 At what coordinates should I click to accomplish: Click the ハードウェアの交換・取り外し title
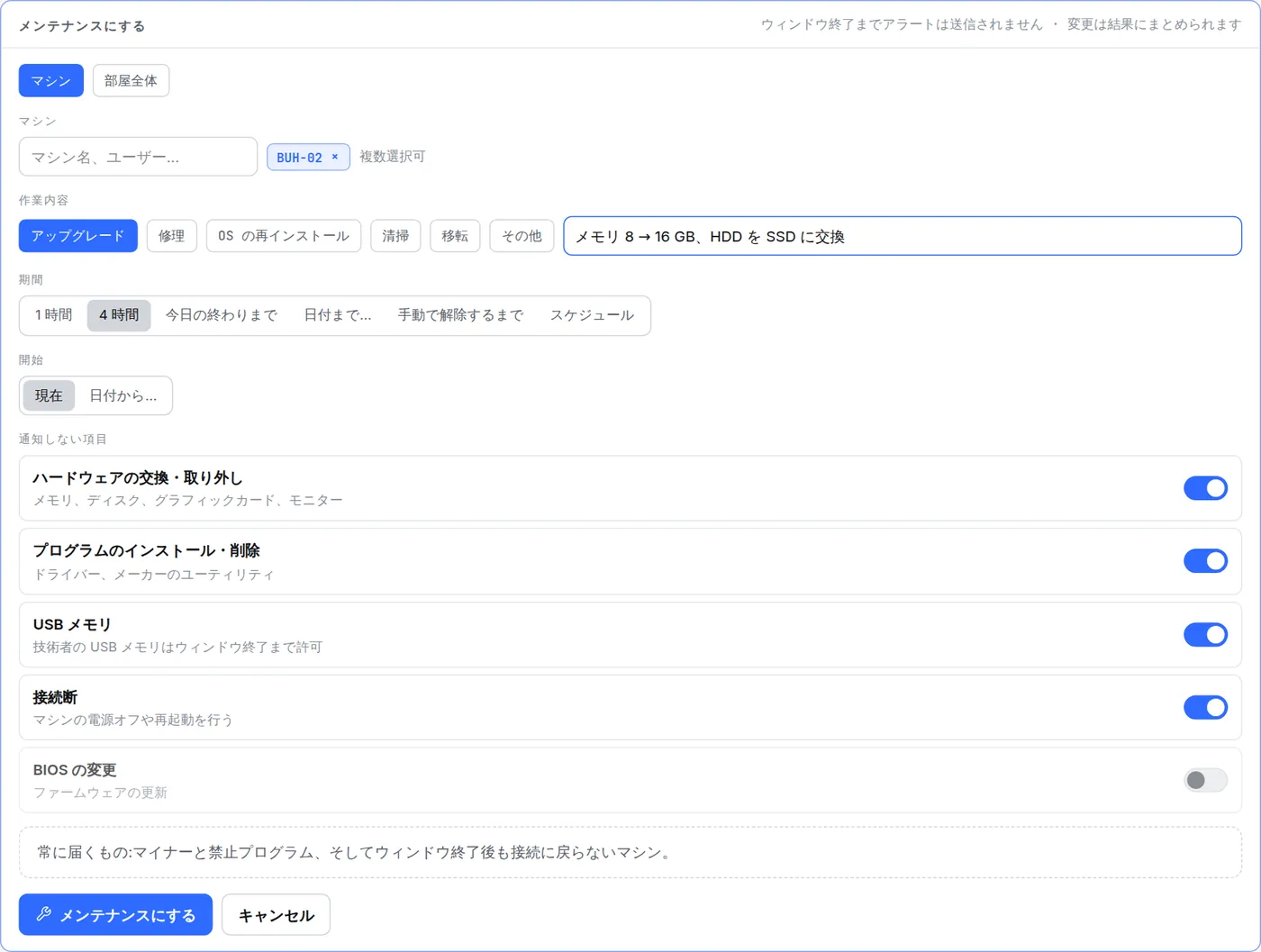point(138,477)
